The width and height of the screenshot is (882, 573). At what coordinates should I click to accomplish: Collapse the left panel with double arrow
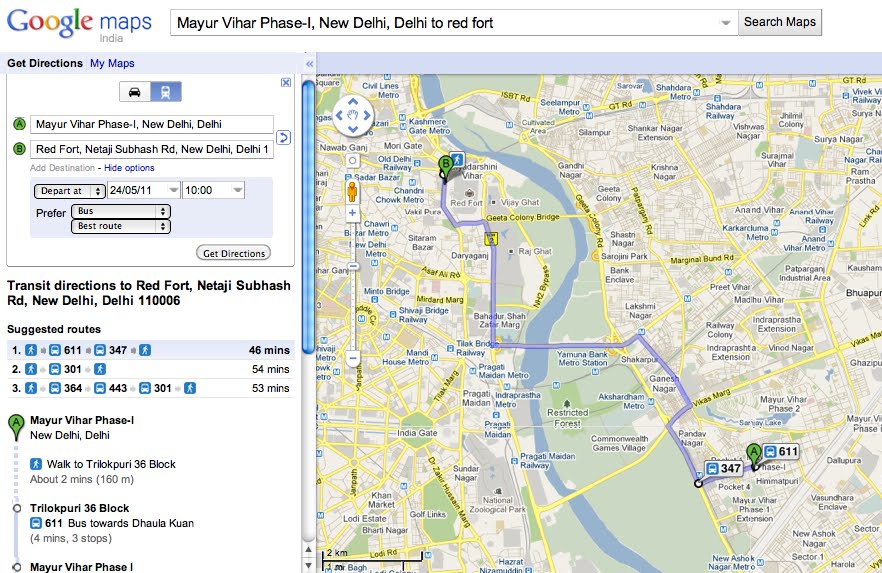309,64
